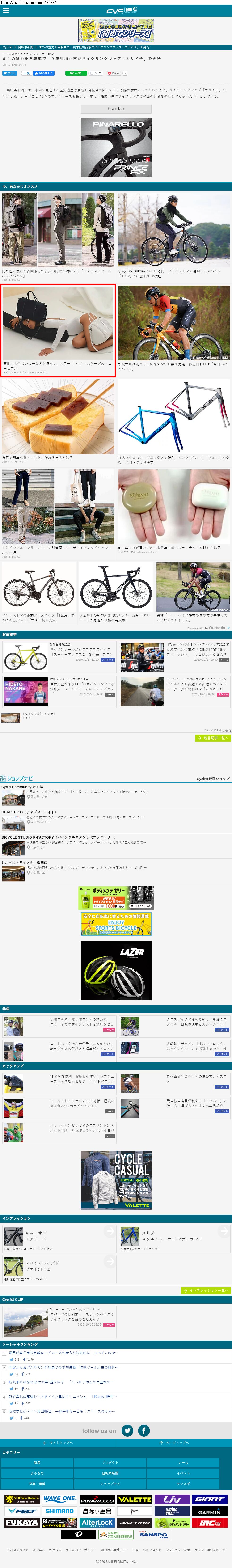Click the GIANT sponsor logo

pos(210,1499)
